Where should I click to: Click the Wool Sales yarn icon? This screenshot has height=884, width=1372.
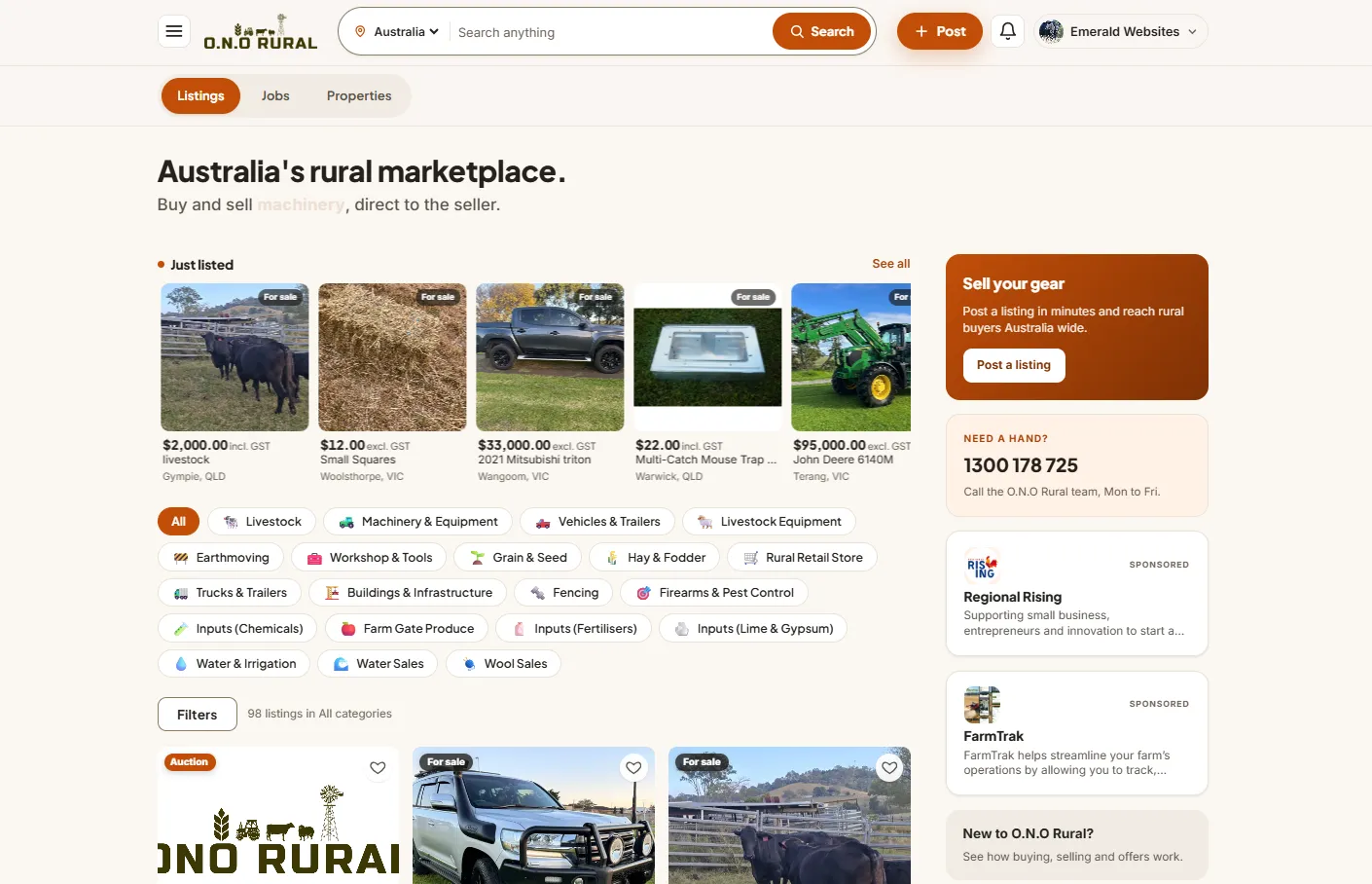point(469,664)
